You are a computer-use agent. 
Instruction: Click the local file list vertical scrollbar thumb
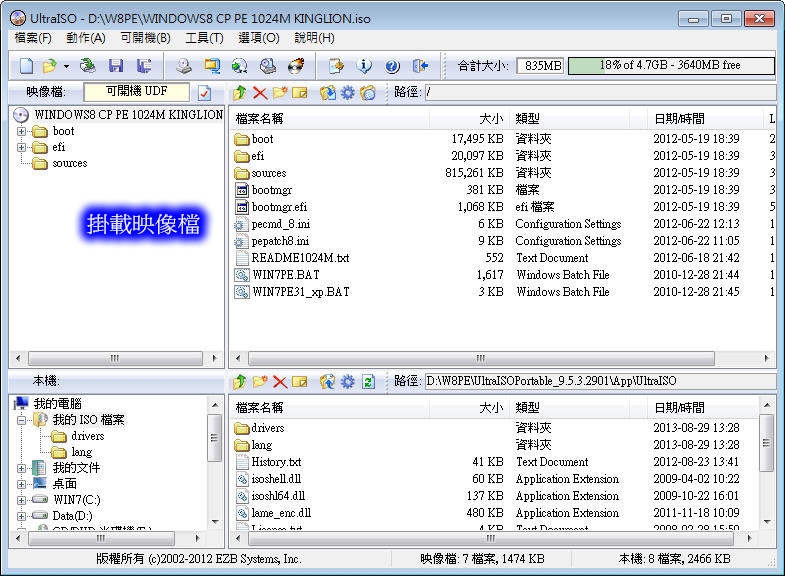point(766,443)
